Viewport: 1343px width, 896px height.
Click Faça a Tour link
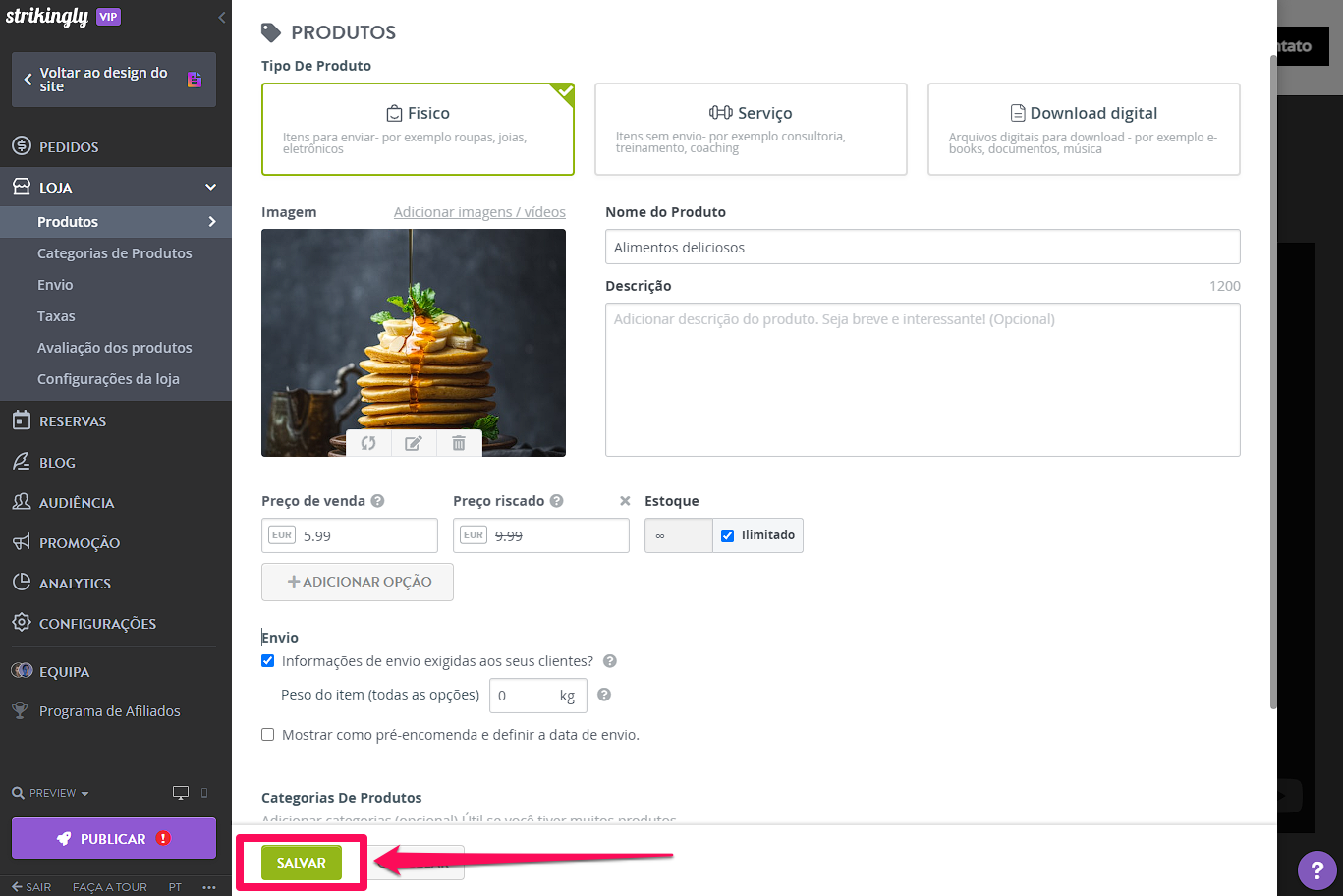pos(110,887)
